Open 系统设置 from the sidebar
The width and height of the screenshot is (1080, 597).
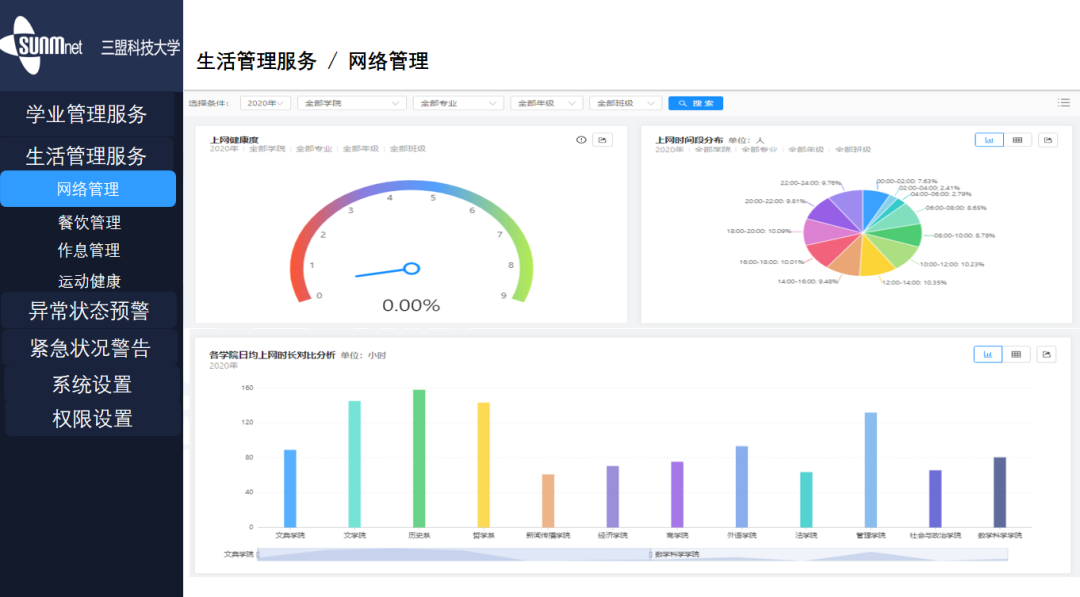(x=91, y=384)
